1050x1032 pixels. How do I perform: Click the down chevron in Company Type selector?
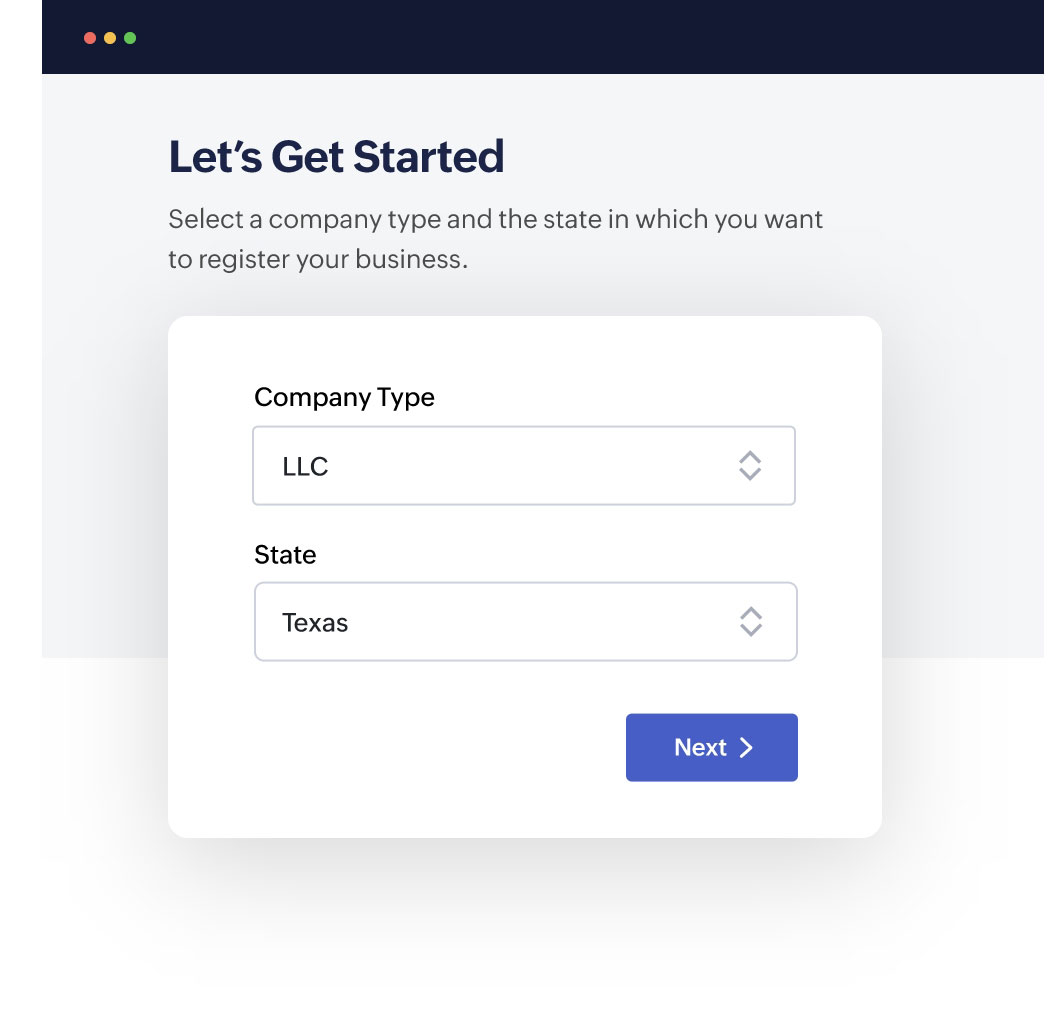(750, 475)
